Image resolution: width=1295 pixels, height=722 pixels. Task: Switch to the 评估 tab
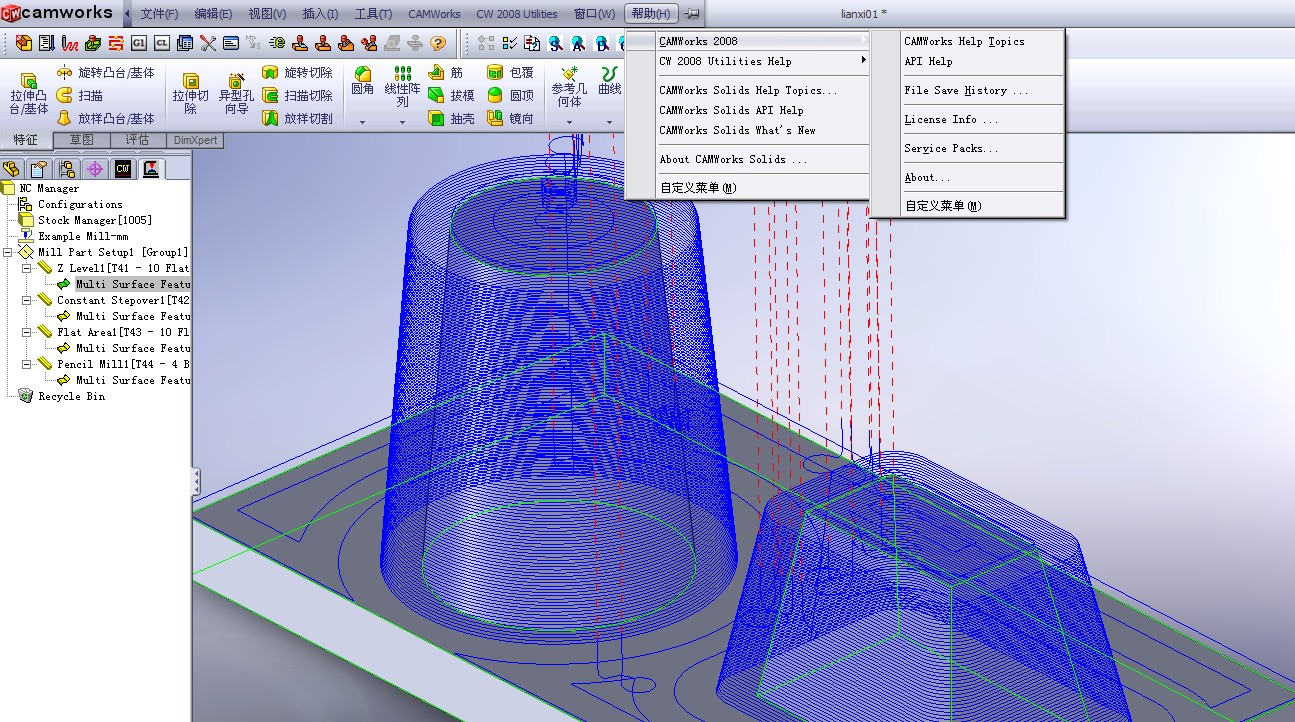[x=137, y=140]
